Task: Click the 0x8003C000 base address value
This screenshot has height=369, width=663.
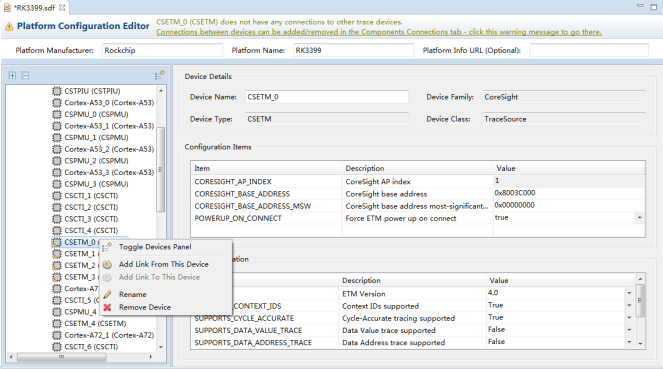Action: (515, 193)
